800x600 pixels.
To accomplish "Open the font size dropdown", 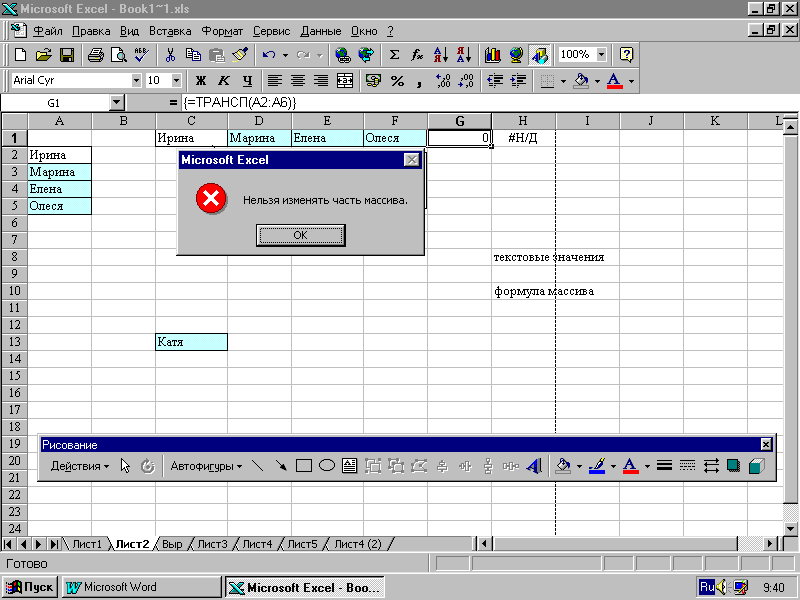I will [x=176, y=81].
